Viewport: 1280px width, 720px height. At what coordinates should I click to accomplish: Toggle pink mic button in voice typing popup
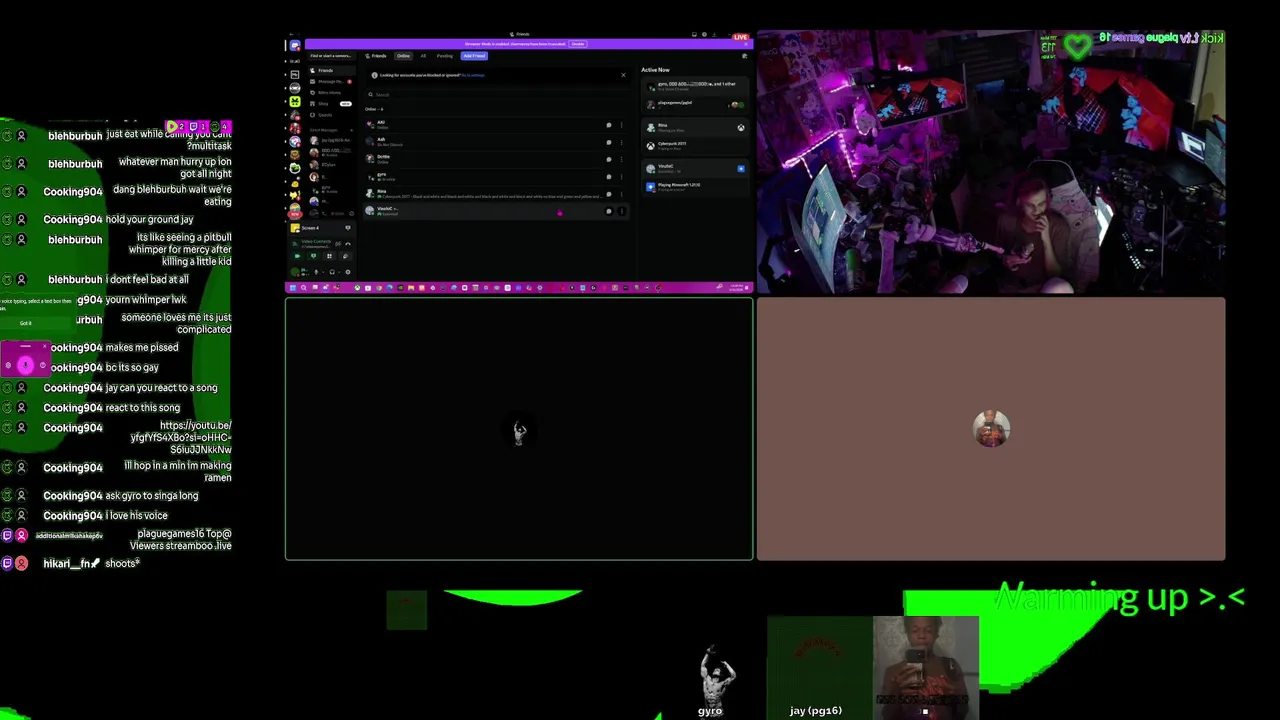point(26,365)
